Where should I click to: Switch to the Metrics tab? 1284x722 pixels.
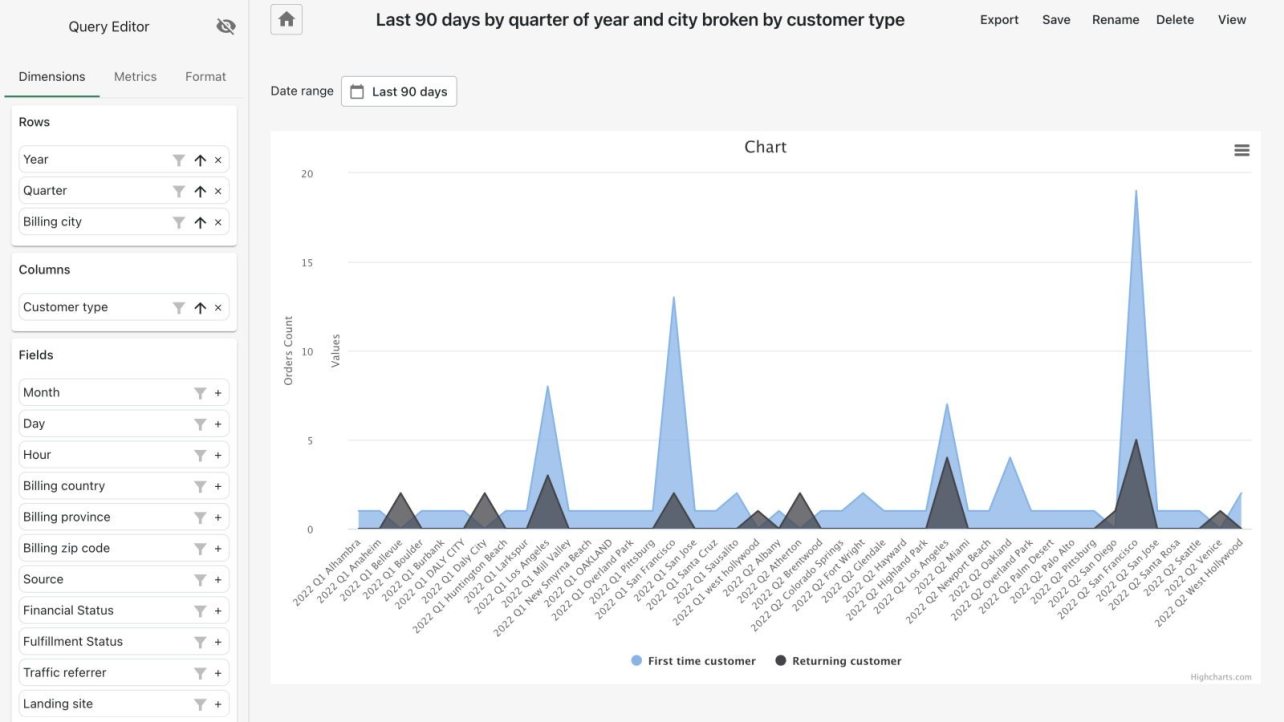(135, 77)
